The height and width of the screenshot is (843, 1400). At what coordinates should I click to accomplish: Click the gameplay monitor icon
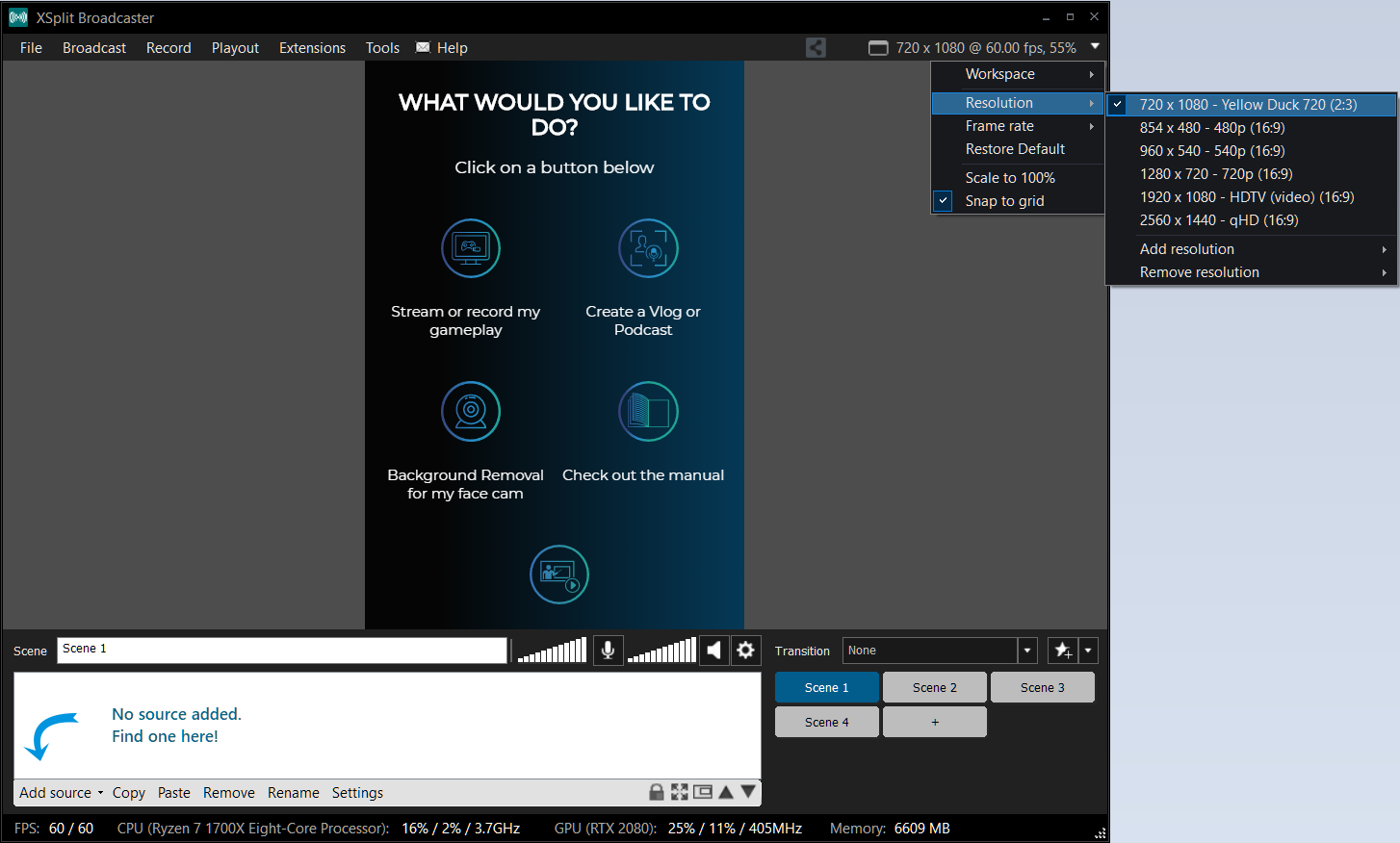point(471,248)
